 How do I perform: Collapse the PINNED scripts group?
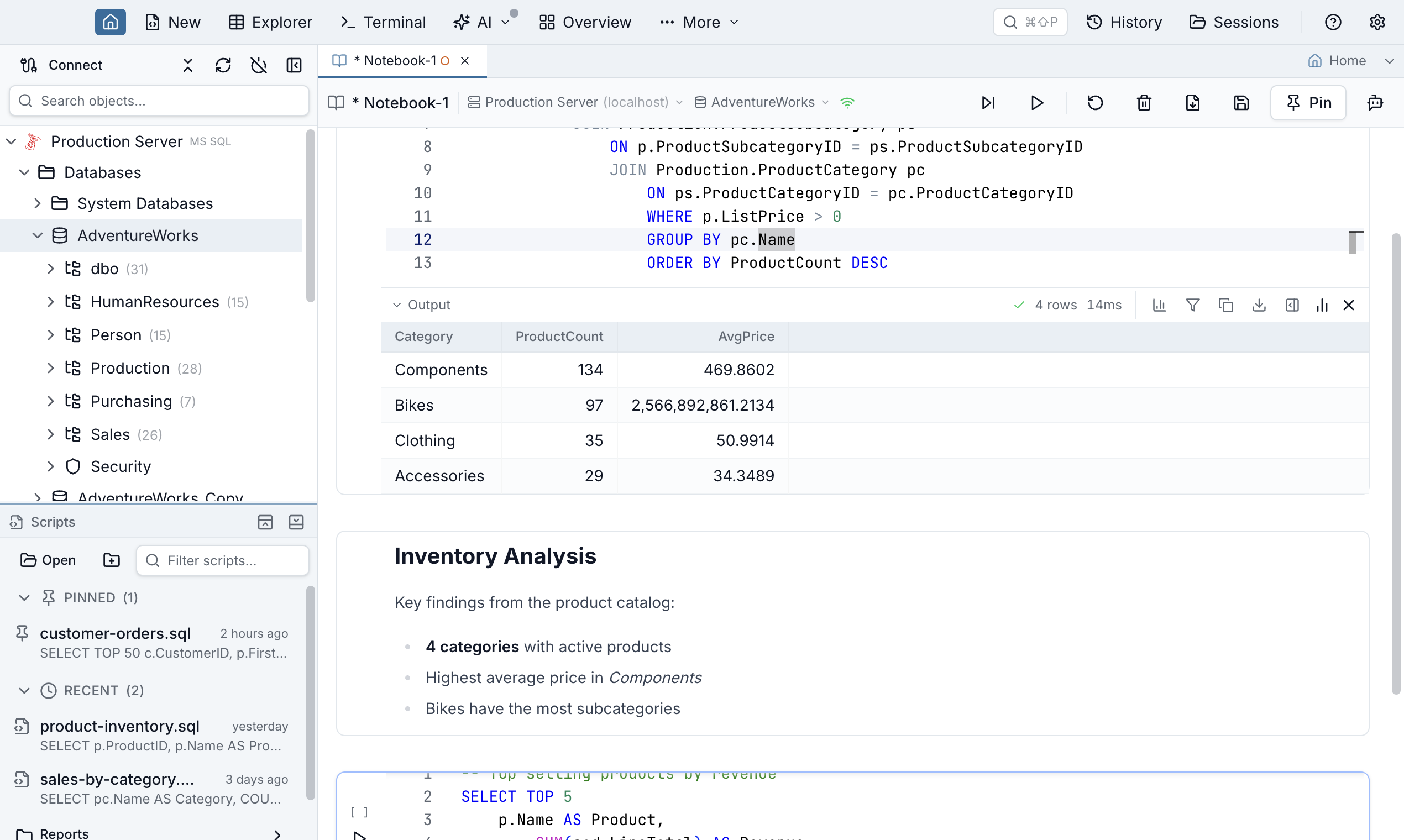tap(24, 598)
